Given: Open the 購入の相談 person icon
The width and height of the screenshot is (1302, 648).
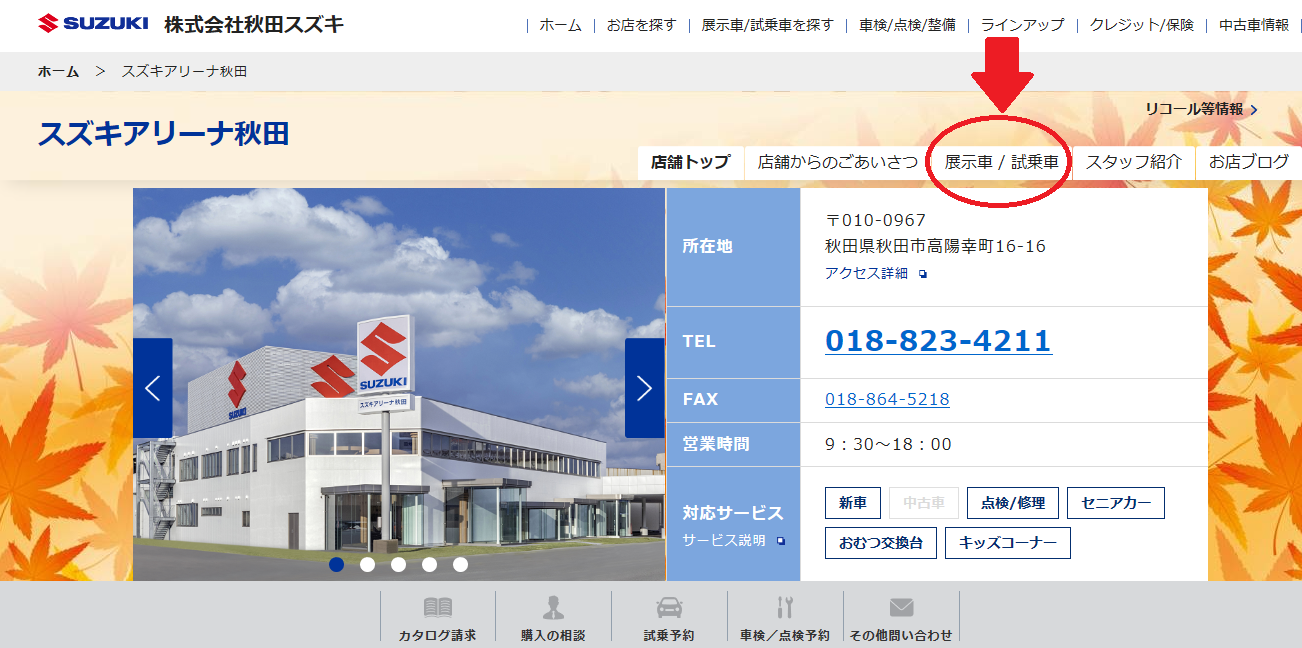Looking at the screenshot, I should [x=553, y=607].
